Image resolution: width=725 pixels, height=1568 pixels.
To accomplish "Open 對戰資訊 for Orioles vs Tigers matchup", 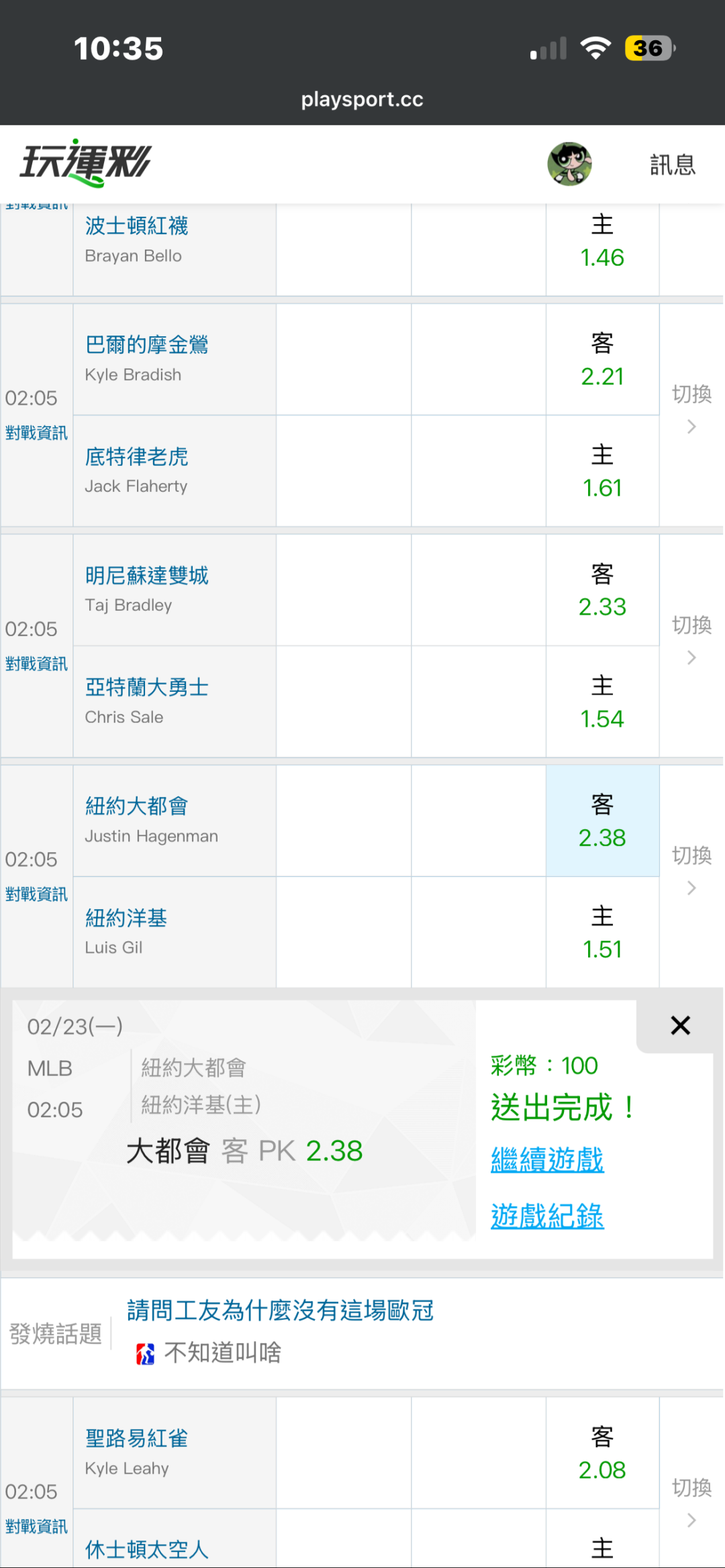I will [x=36, y=433].
